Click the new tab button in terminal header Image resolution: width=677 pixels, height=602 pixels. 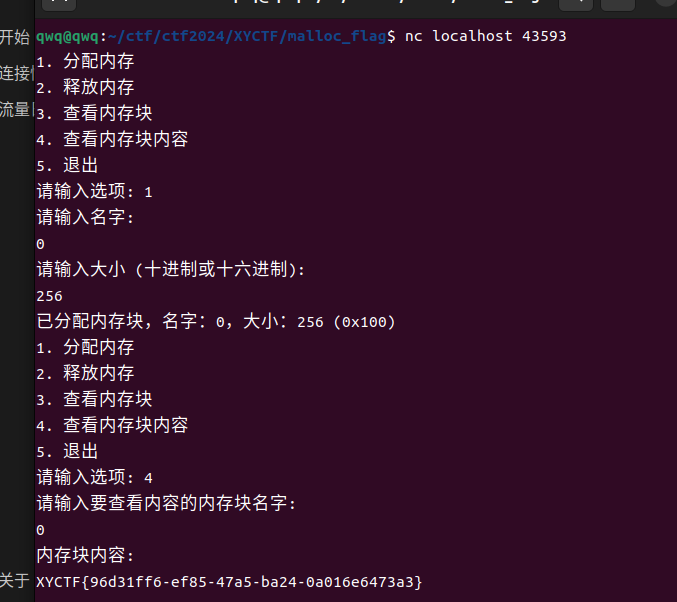(x=59, y=3)
